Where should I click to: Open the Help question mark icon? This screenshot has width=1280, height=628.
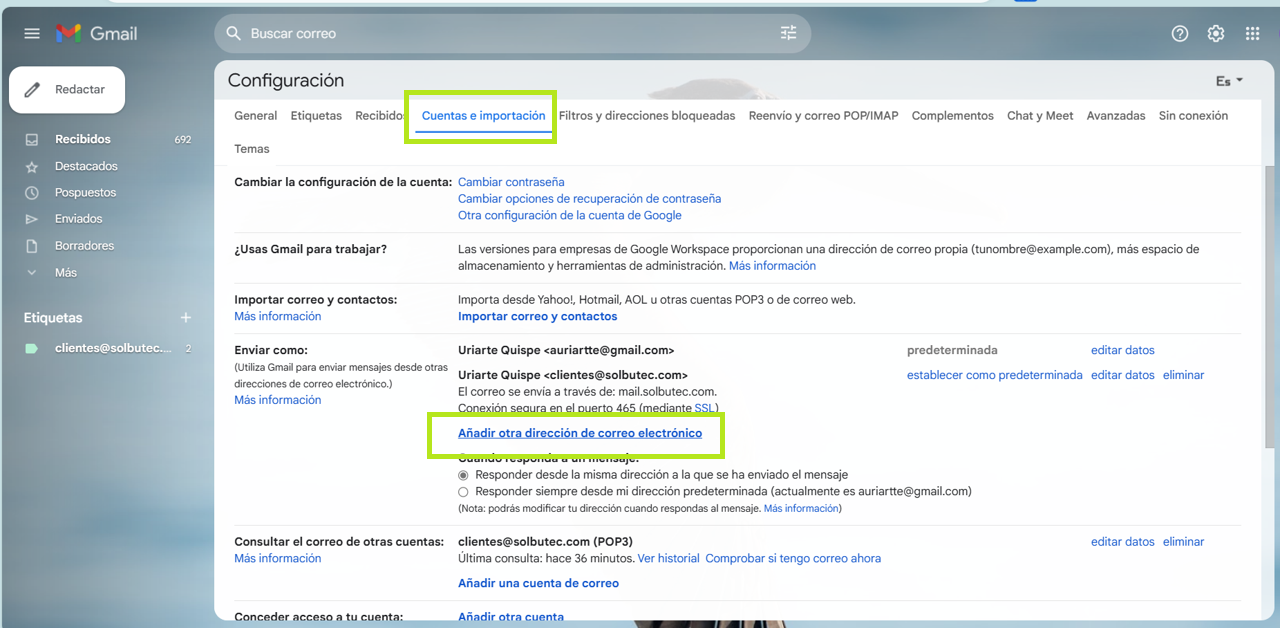click(1180, 33)
